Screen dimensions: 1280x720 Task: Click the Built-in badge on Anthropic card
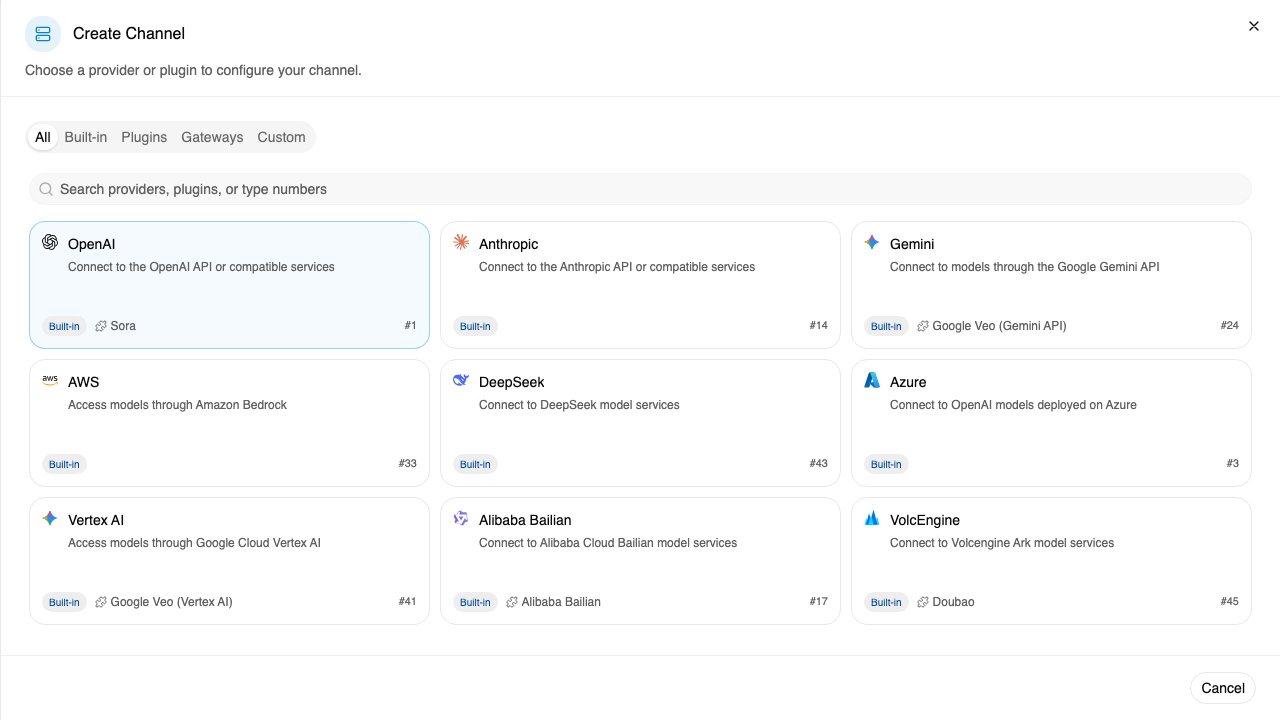(475, 326)
